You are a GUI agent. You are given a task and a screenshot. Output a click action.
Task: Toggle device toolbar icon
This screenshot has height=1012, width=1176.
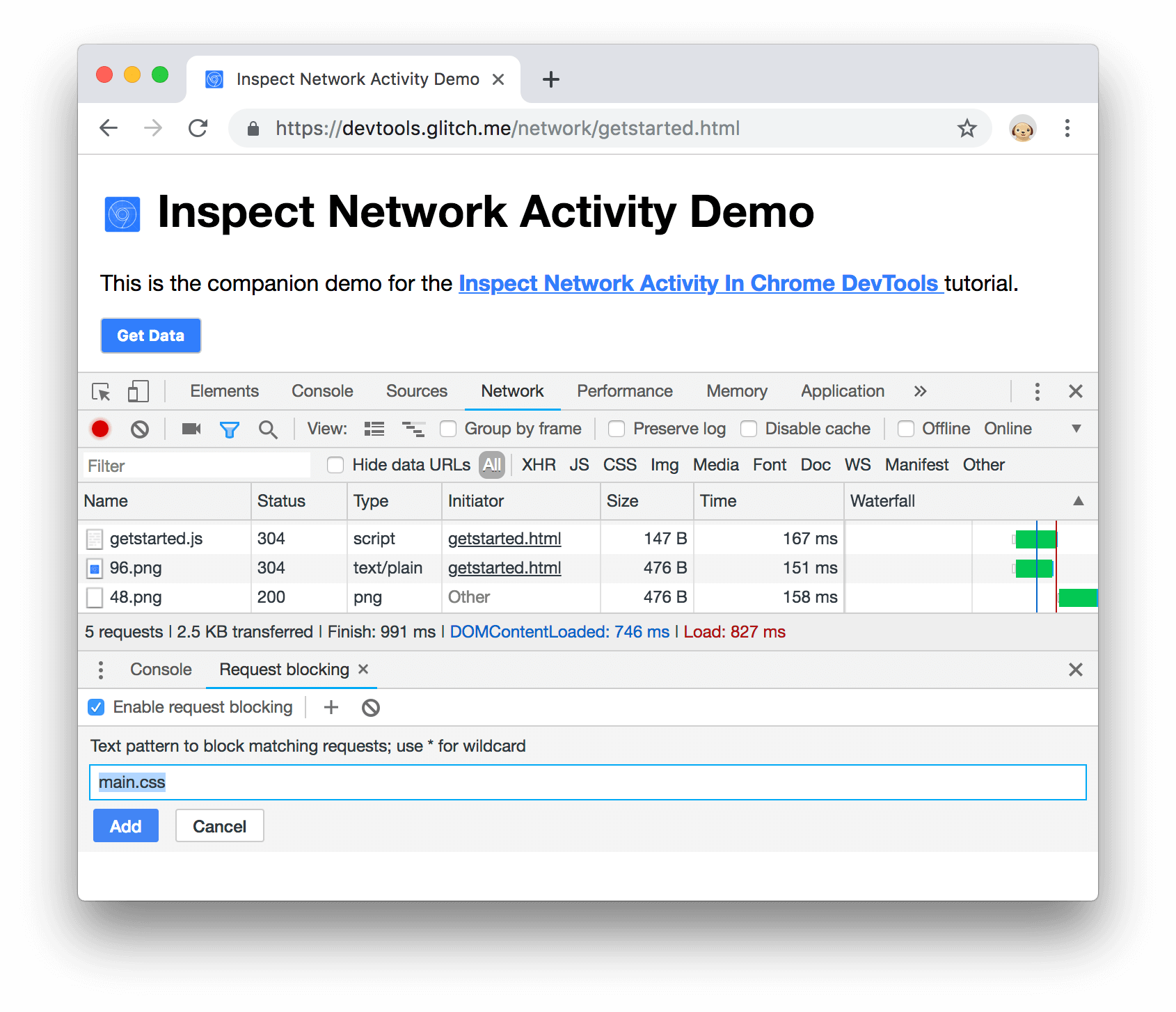click(138, 391)
